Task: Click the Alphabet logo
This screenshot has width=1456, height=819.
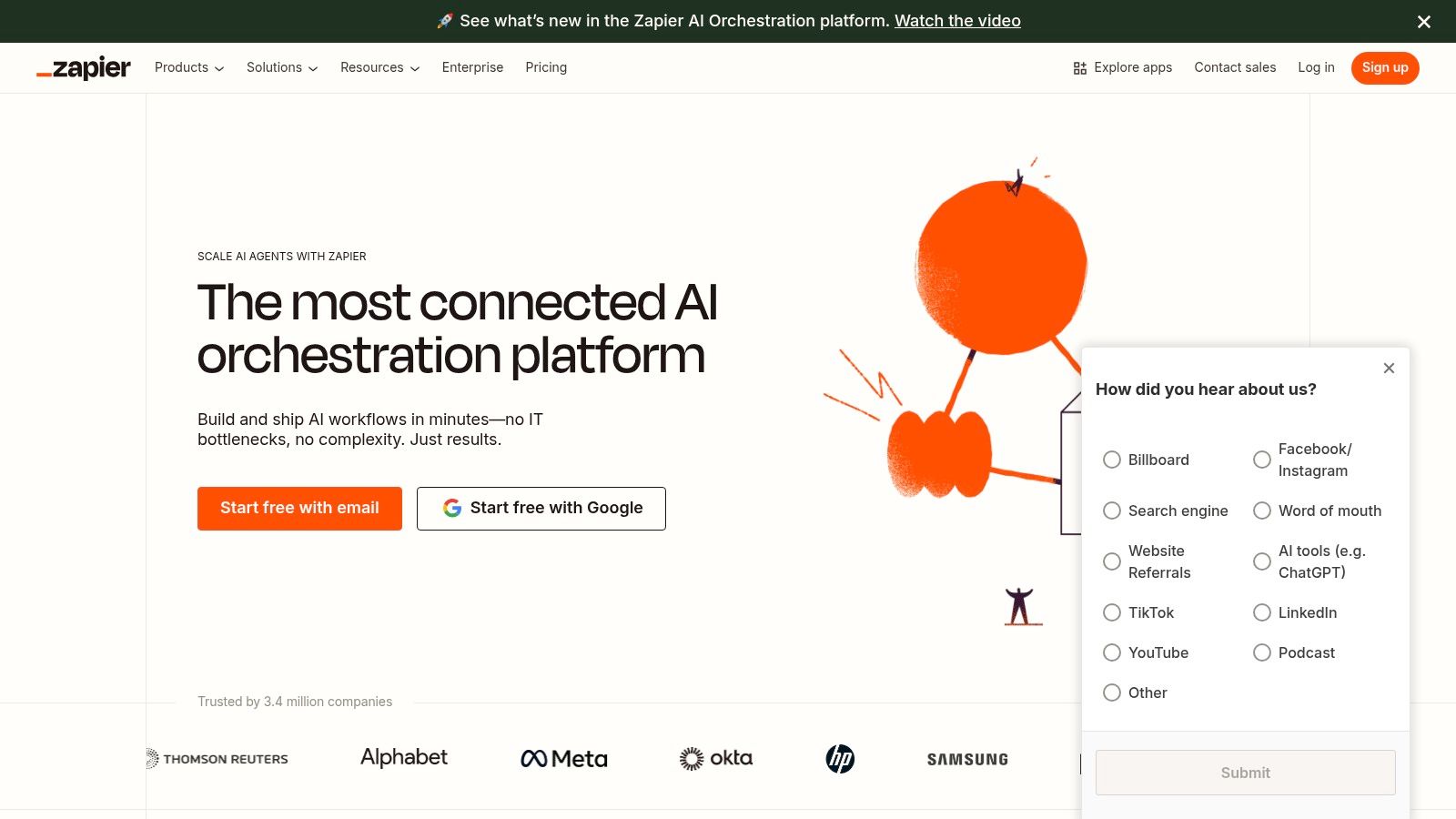Action: click(x=404, y=758)
